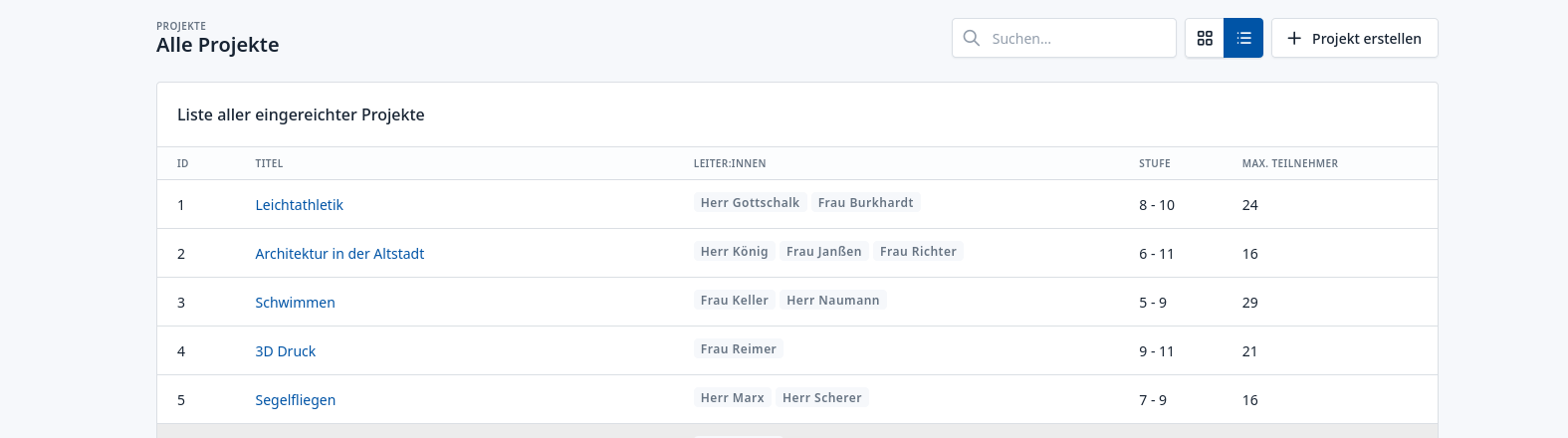Screen dimensions: 1568x438
Task: Open Architektur in der Altstadt project
Action: (339, 254)
